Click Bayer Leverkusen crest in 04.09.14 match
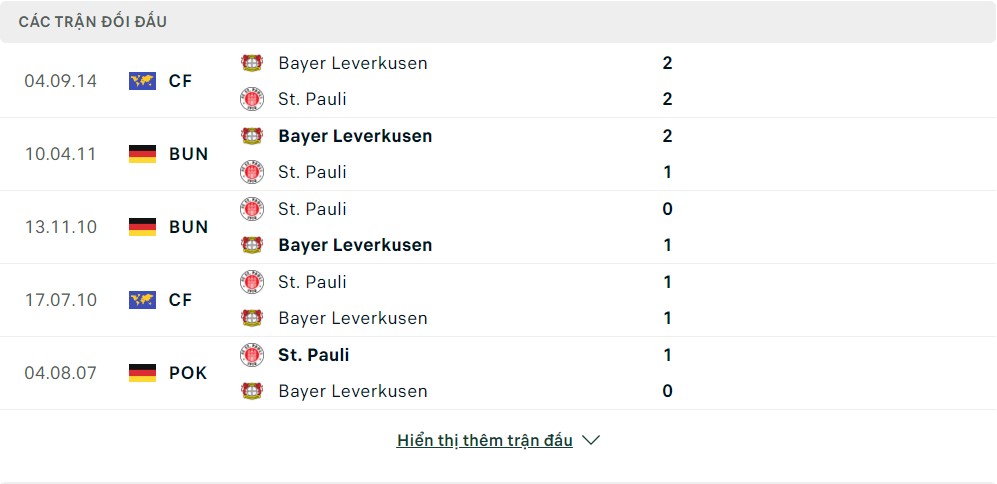This screenshot has height=484, width=997. tap(252, 63)
